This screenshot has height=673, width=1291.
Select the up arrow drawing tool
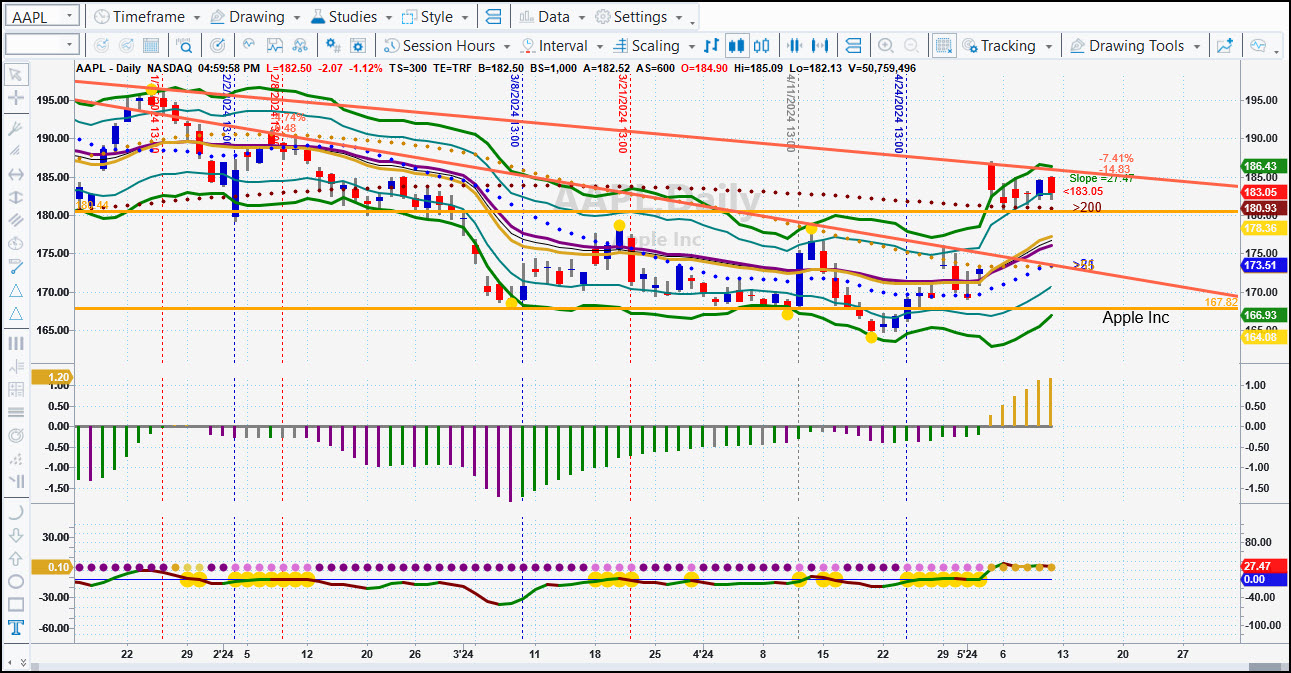(16, 558)
